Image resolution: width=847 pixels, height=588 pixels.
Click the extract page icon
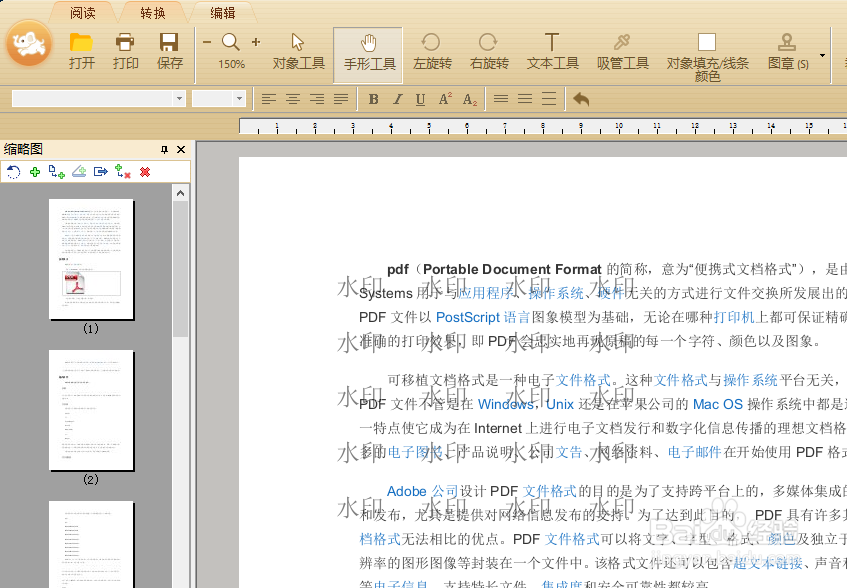pos(100,172)
